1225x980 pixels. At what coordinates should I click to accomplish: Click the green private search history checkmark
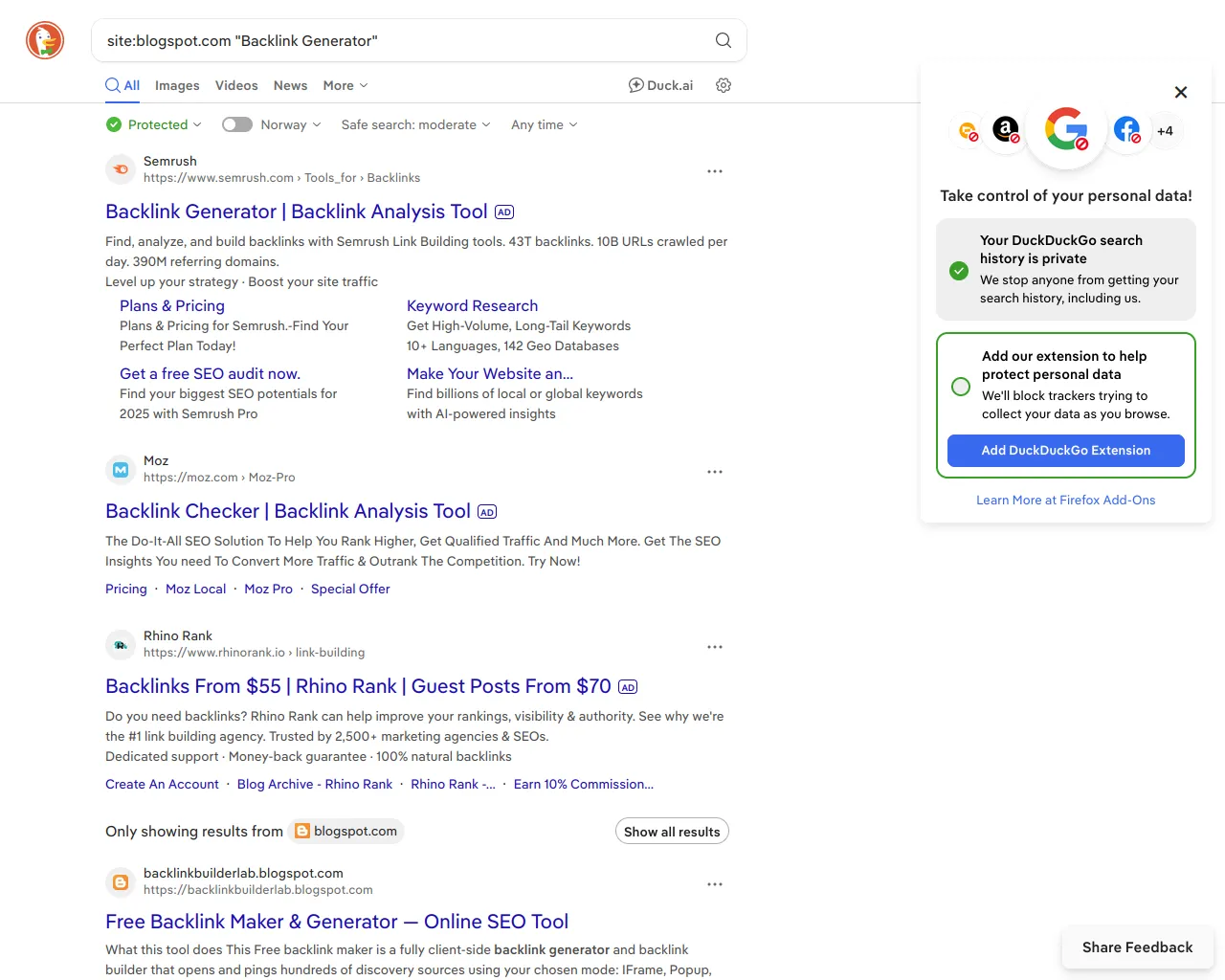(x=959, y=271)
